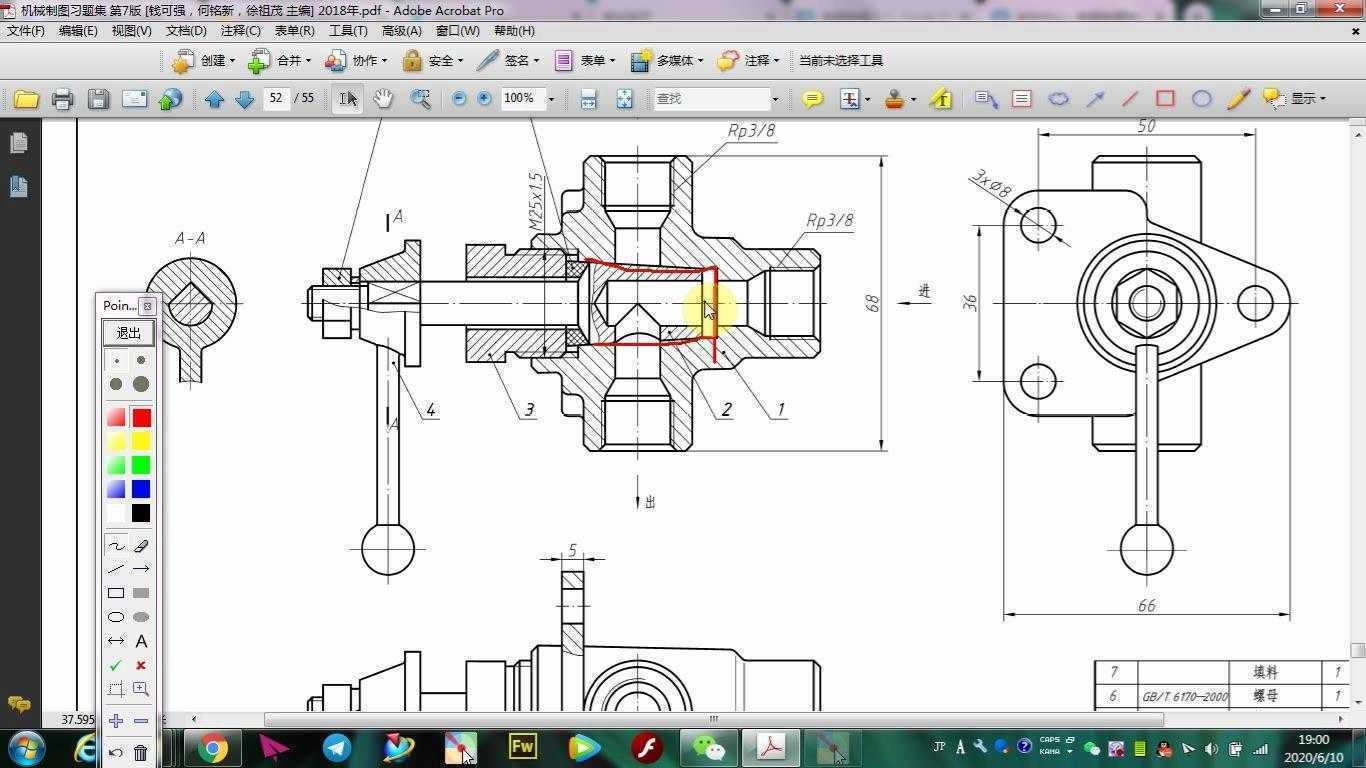Go to previous page with up arrow
Screen dimensions: 1366x768
pyautogui.click(x=214, y=99)
